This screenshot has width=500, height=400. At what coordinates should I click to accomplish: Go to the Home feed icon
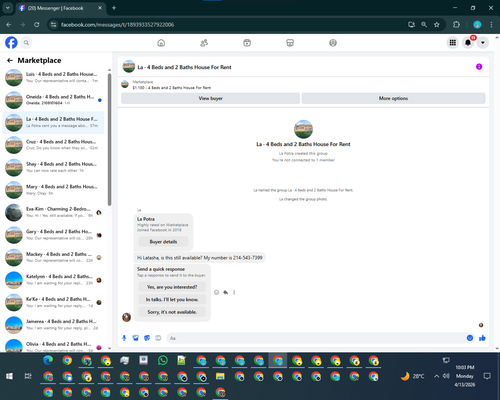(161, 43)
